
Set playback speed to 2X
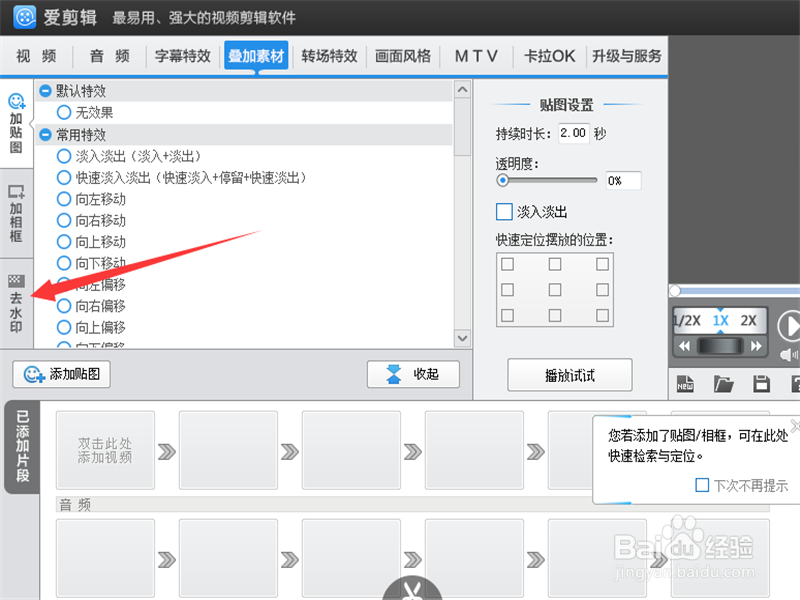748,320
